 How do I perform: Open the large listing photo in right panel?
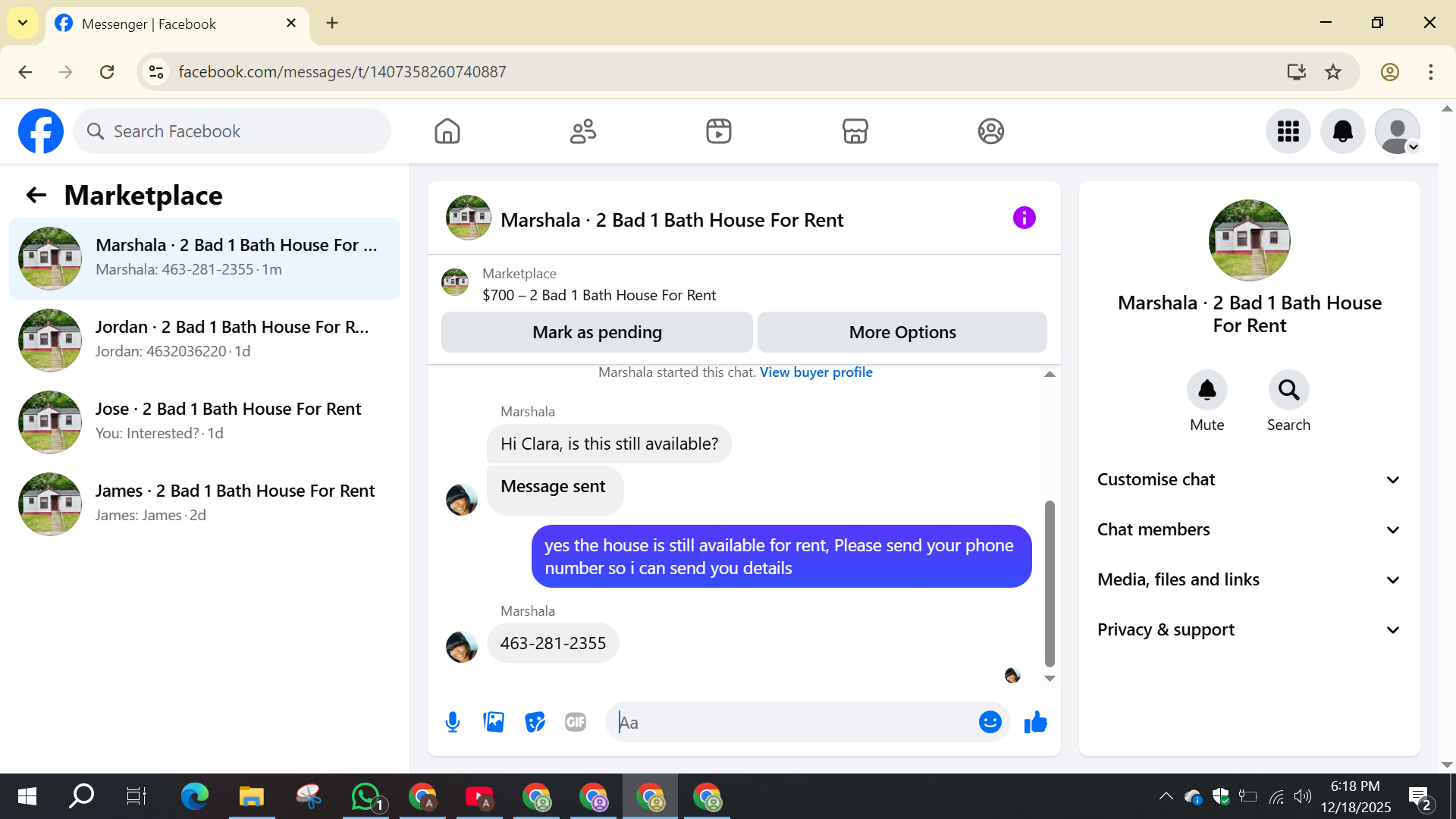click(x=1250, y=240)
